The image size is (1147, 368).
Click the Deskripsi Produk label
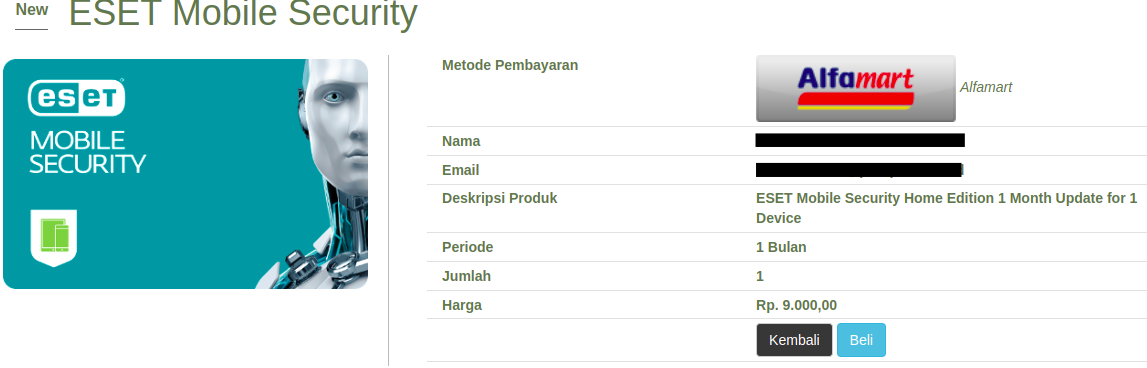click(500, 198)
